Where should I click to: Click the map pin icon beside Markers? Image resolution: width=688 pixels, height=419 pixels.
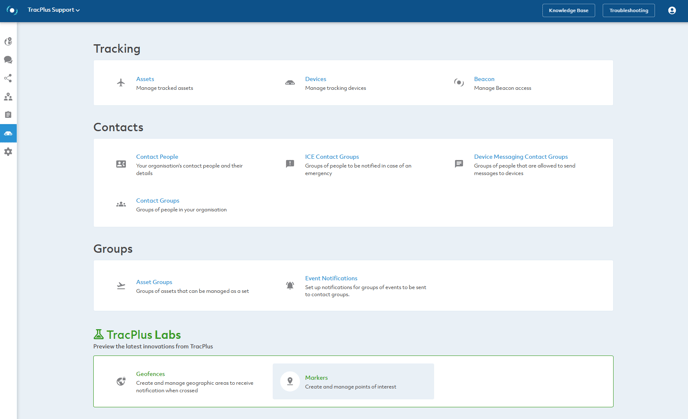pyautogui.click(x=290, y=381)
